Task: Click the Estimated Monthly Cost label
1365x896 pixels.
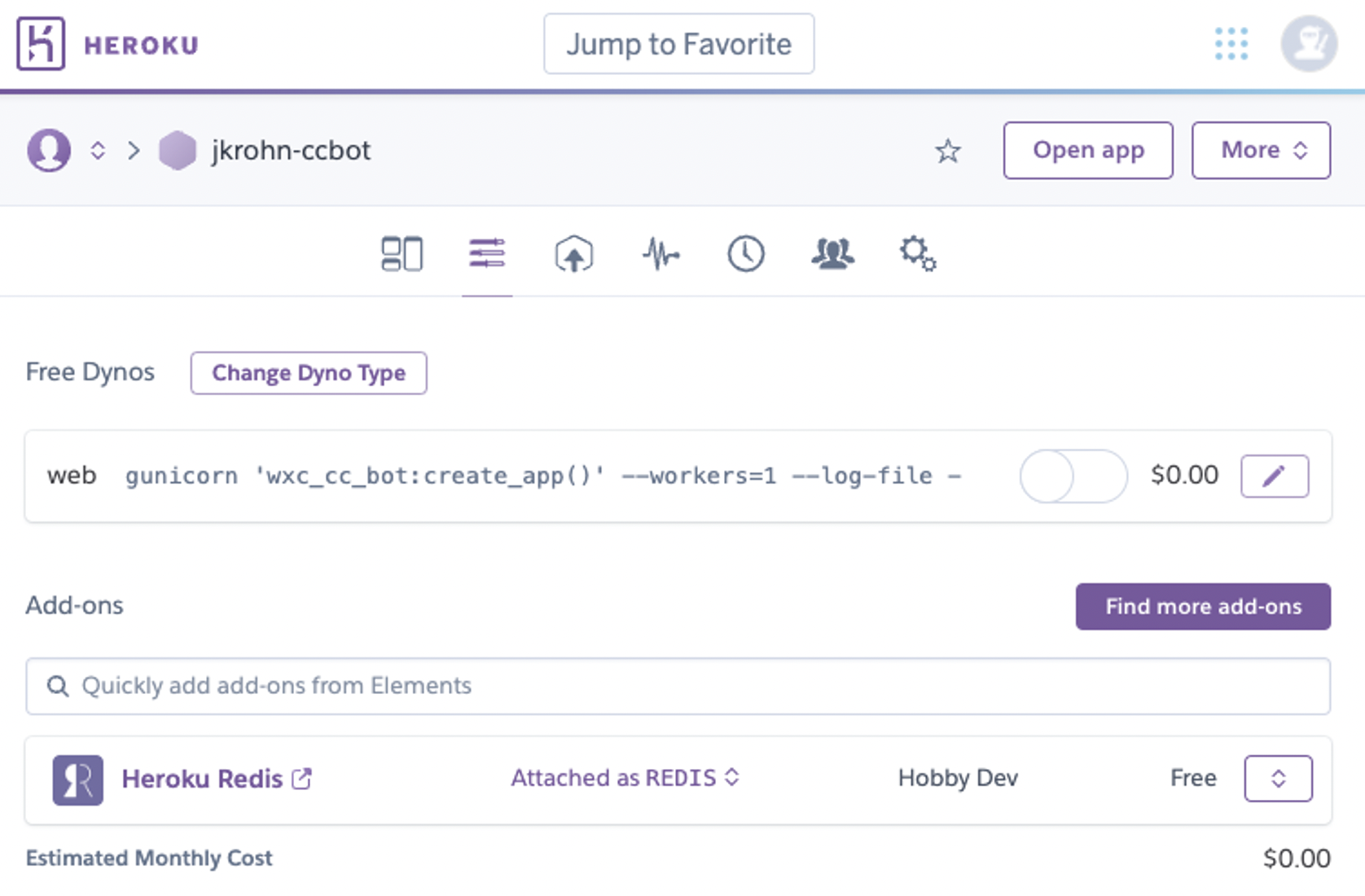Action: [149, 858]
